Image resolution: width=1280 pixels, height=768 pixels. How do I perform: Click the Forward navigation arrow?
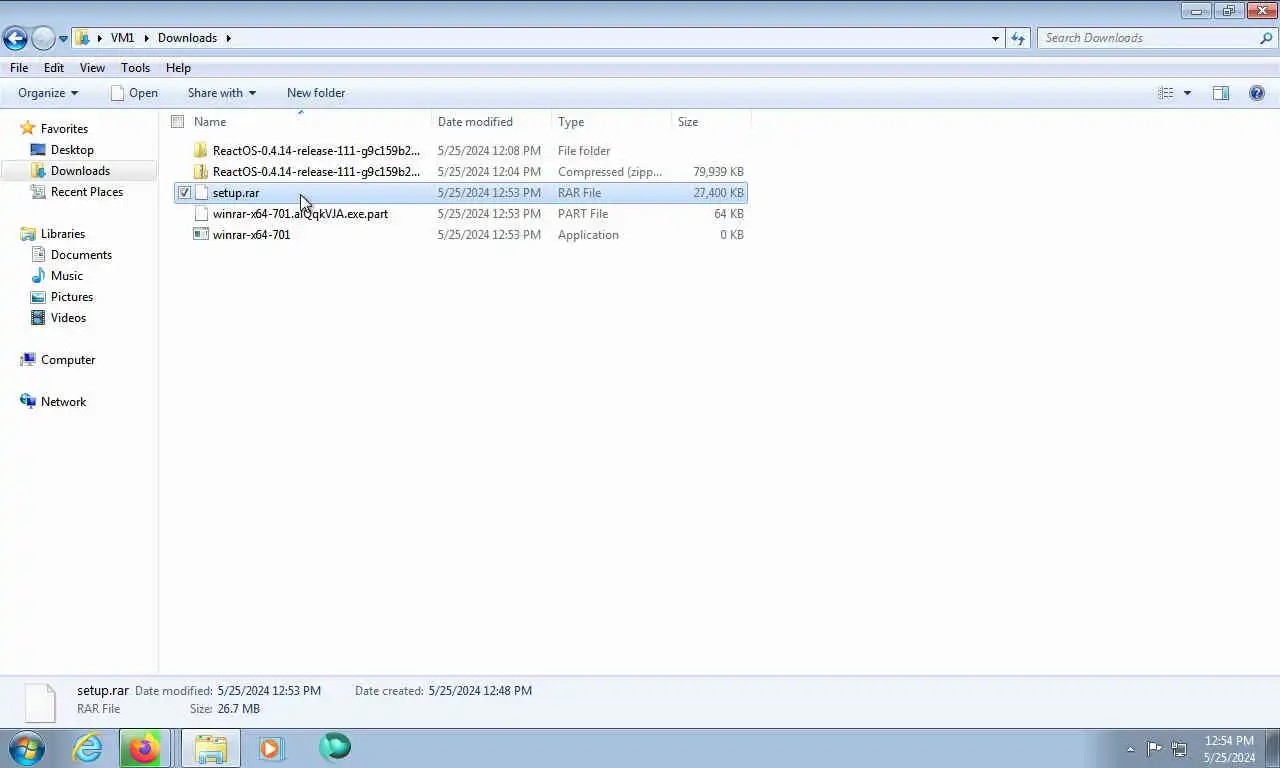click(43, 38)
